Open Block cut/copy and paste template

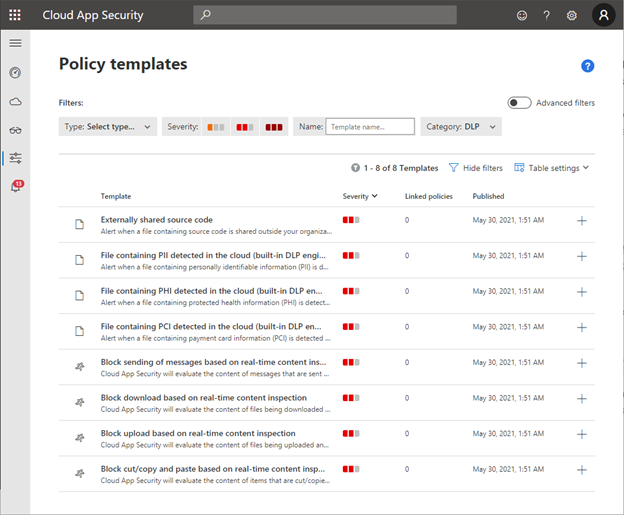(x=213, y=469)
